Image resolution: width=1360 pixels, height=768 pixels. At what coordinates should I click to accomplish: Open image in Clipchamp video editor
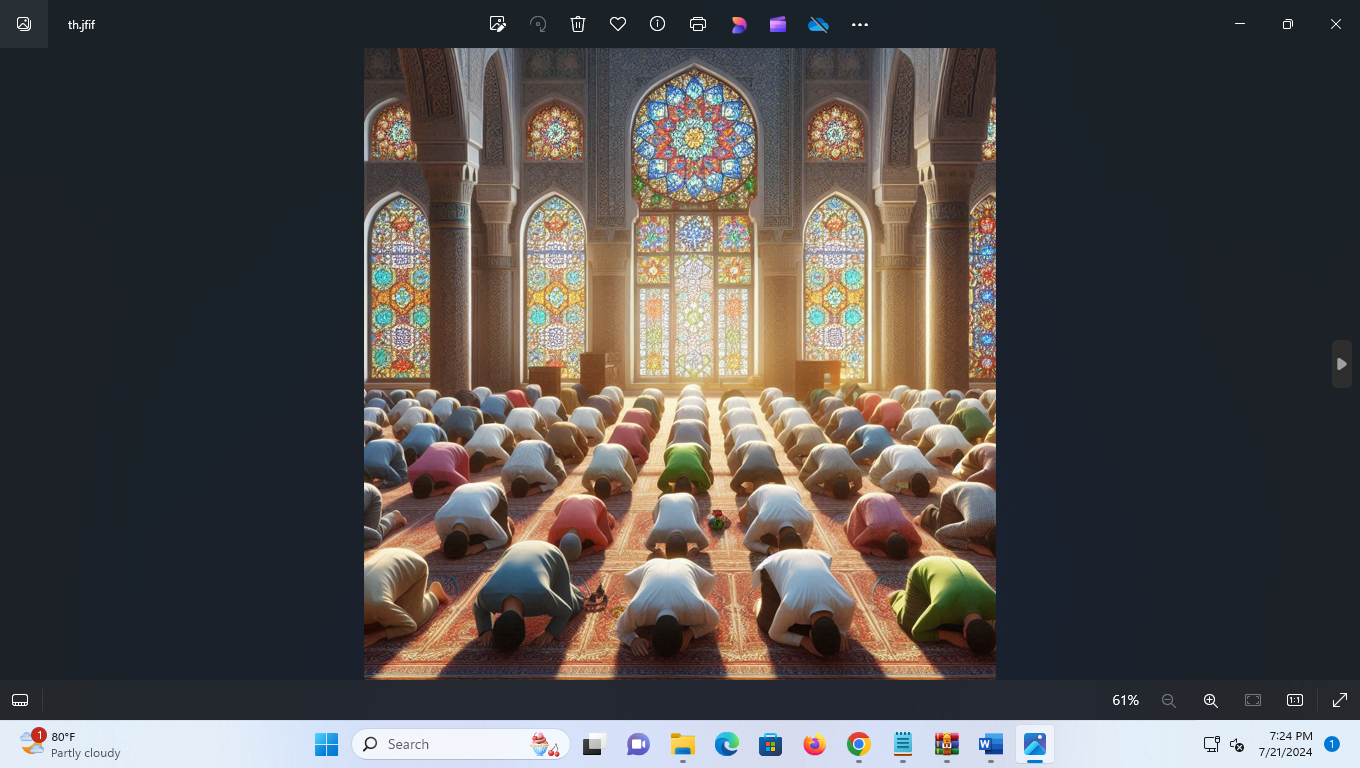pos(778,24)
